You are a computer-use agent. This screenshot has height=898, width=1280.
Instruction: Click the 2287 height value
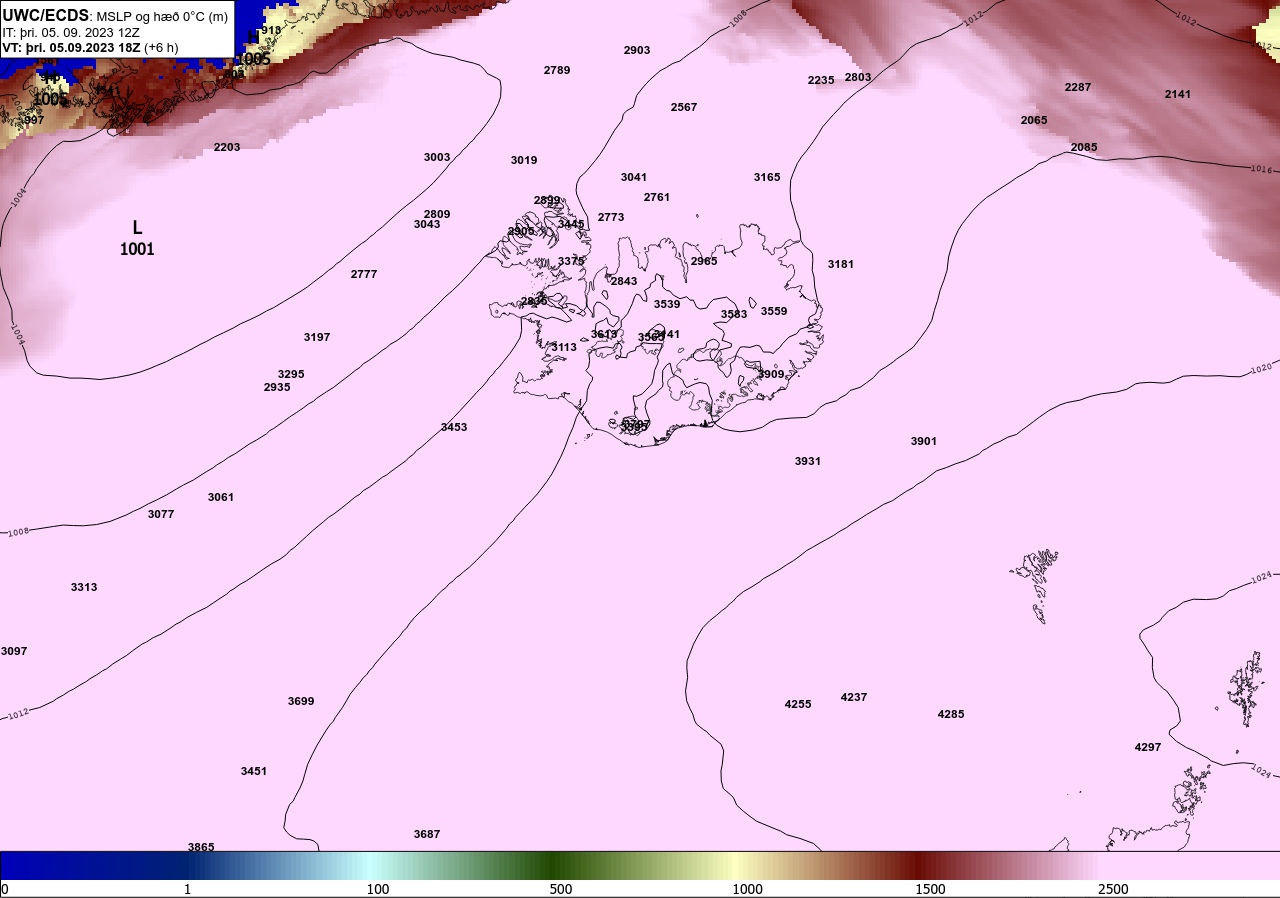1078,87
